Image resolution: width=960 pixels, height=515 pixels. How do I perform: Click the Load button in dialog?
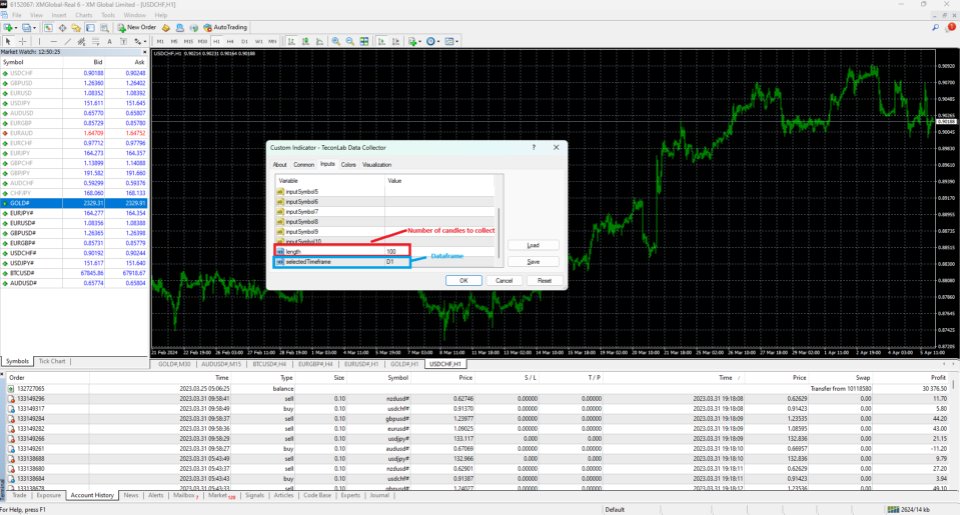tap(533, 245)
